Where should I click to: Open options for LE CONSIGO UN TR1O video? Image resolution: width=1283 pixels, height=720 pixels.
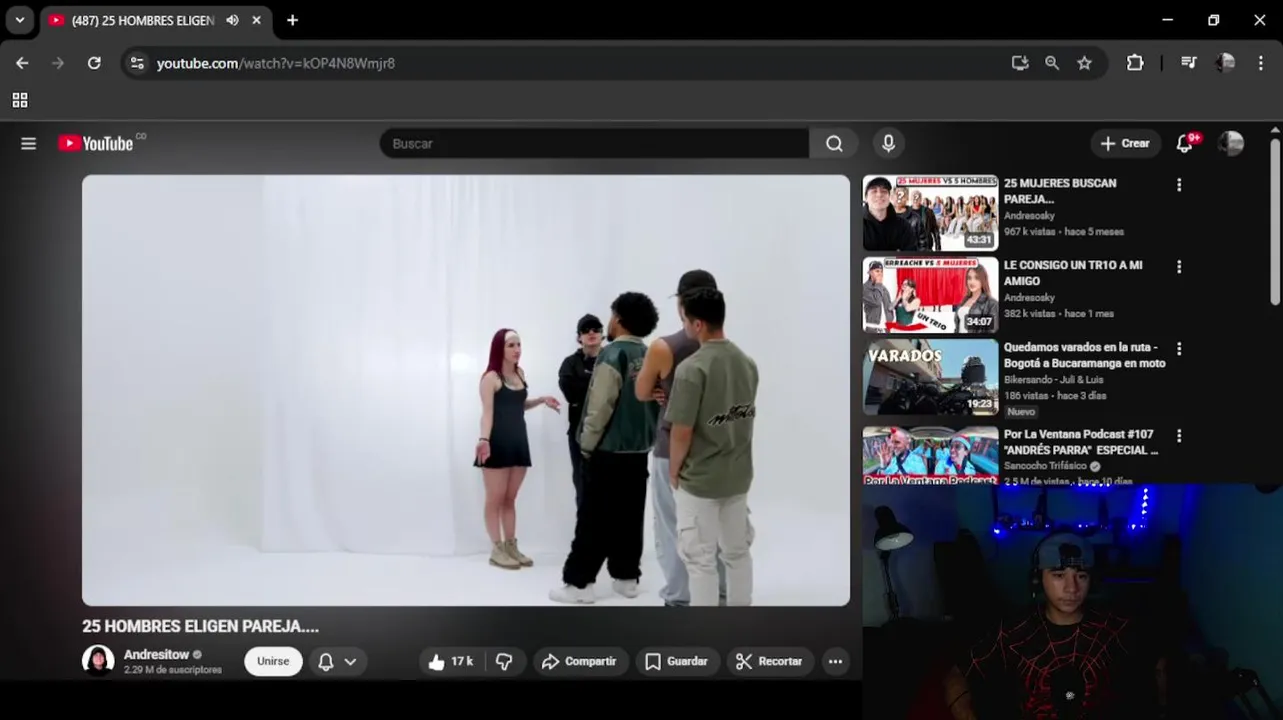coord(1179,267)
